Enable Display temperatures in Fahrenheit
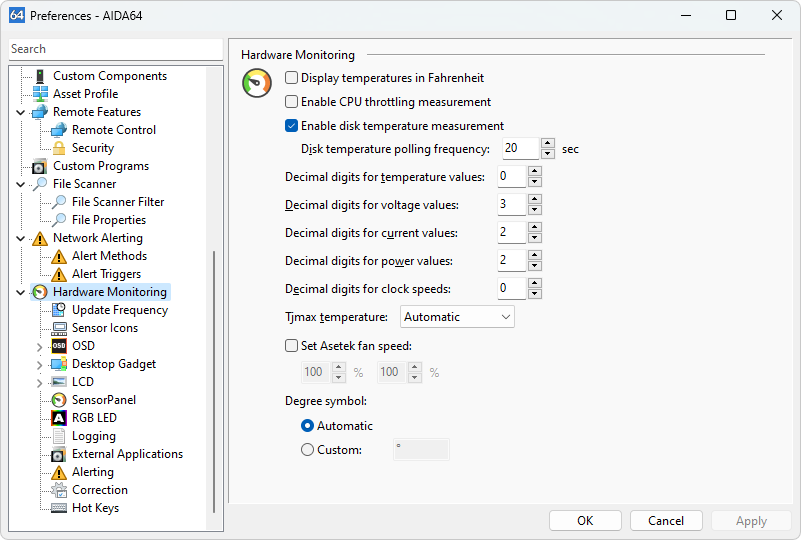 point(292,78)
